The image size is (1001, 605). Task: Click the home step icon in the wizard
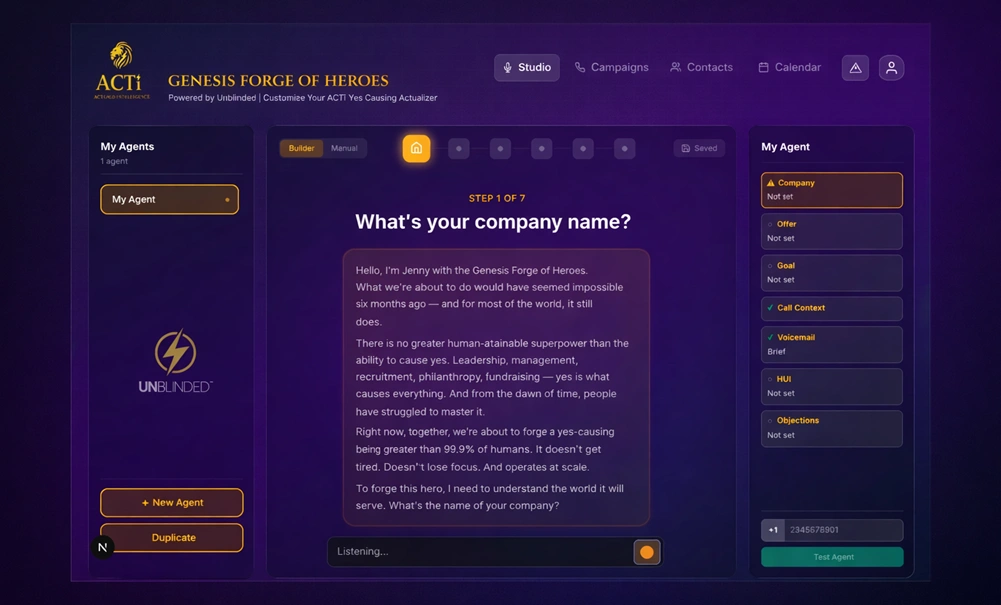click(416, 148)
